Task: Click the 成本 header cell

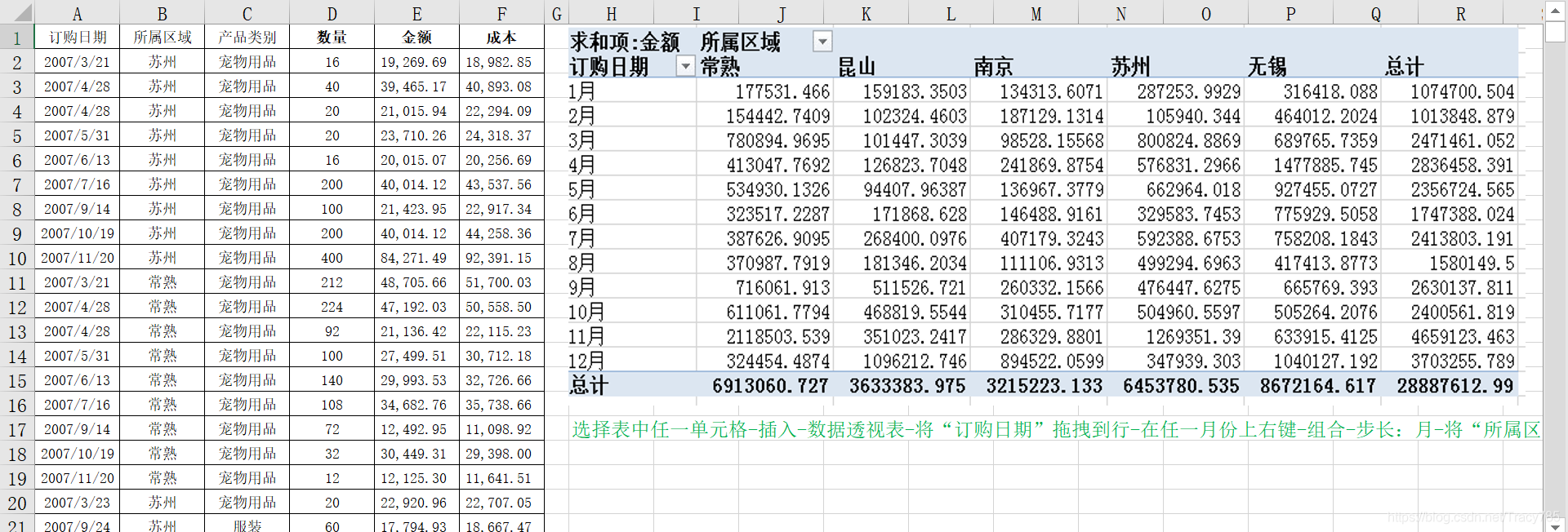Action: [x=501, y=38]
